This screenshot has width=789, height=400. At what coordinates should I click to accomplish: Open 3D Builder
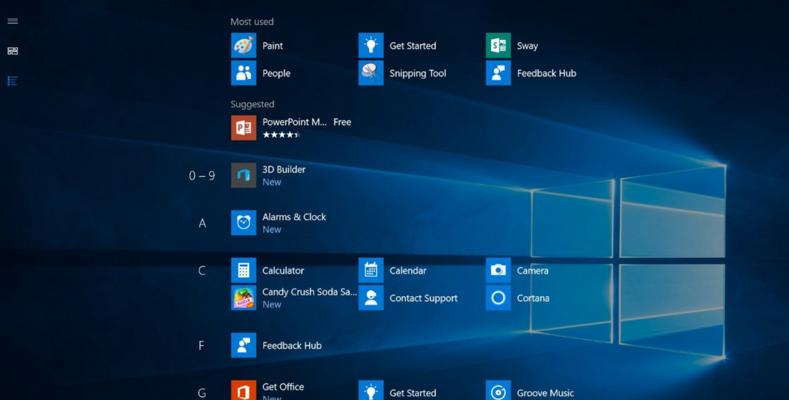pos(268,175)
